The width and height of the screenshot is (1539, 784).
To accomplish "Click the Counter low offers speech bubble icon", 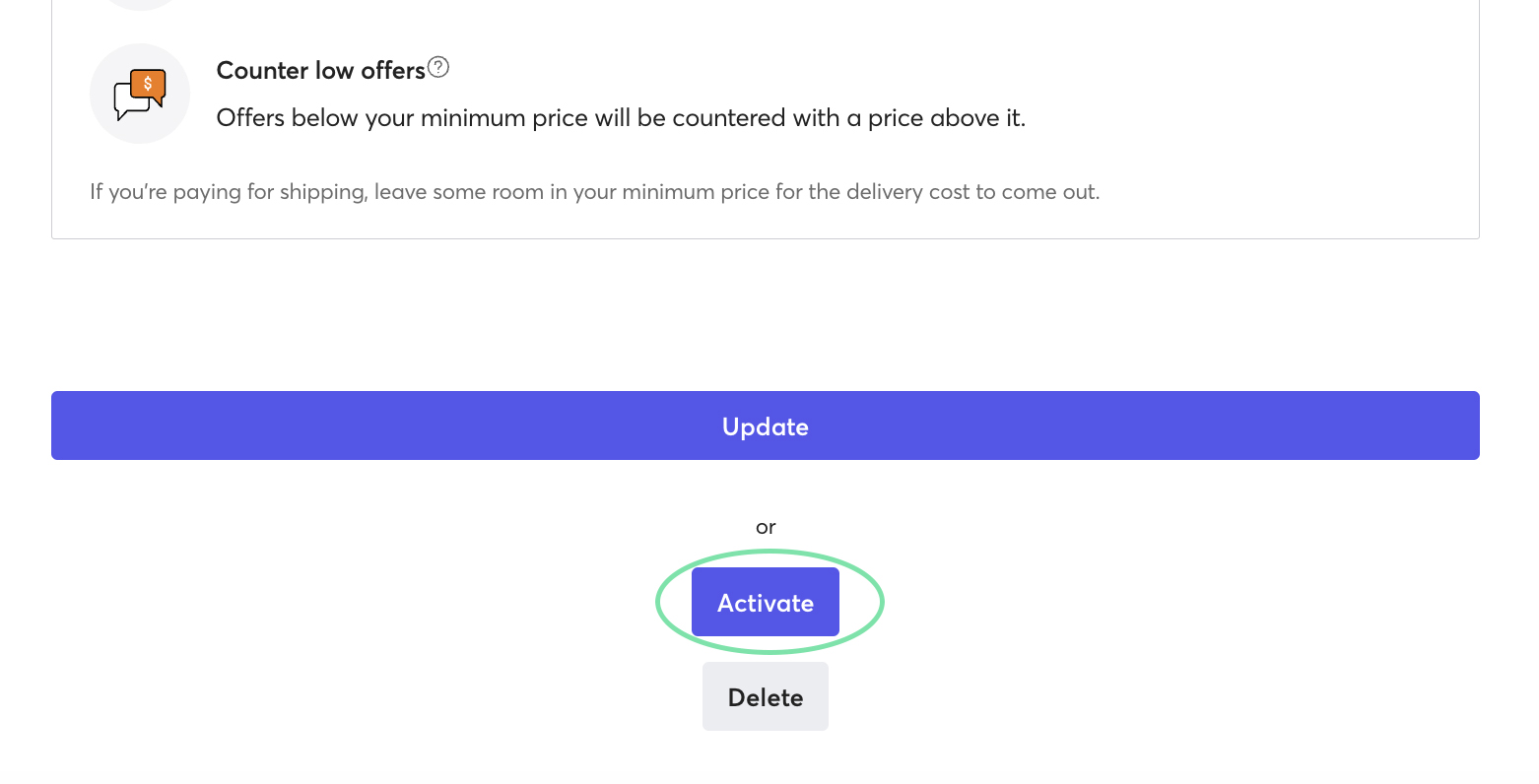I will pos(139,95).
